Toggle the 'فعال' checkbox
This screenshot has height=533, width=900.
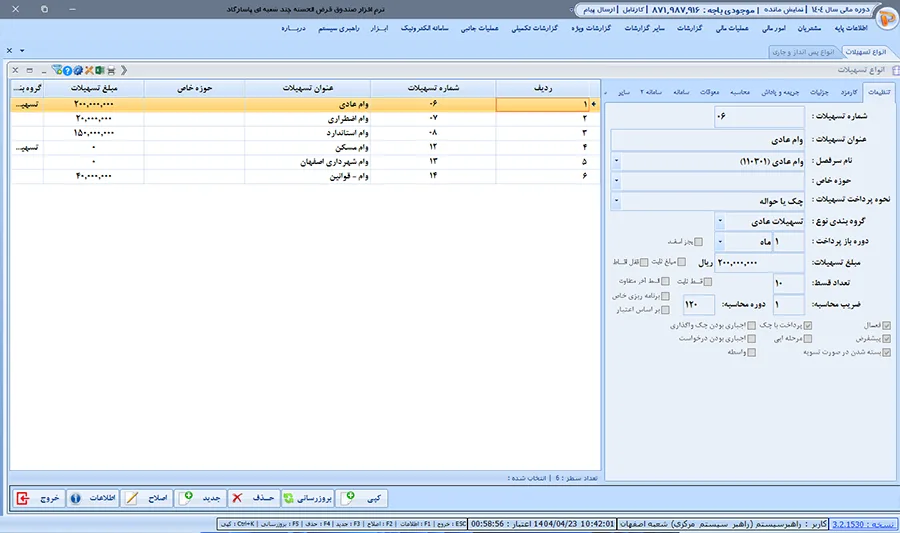coord(887,325)
